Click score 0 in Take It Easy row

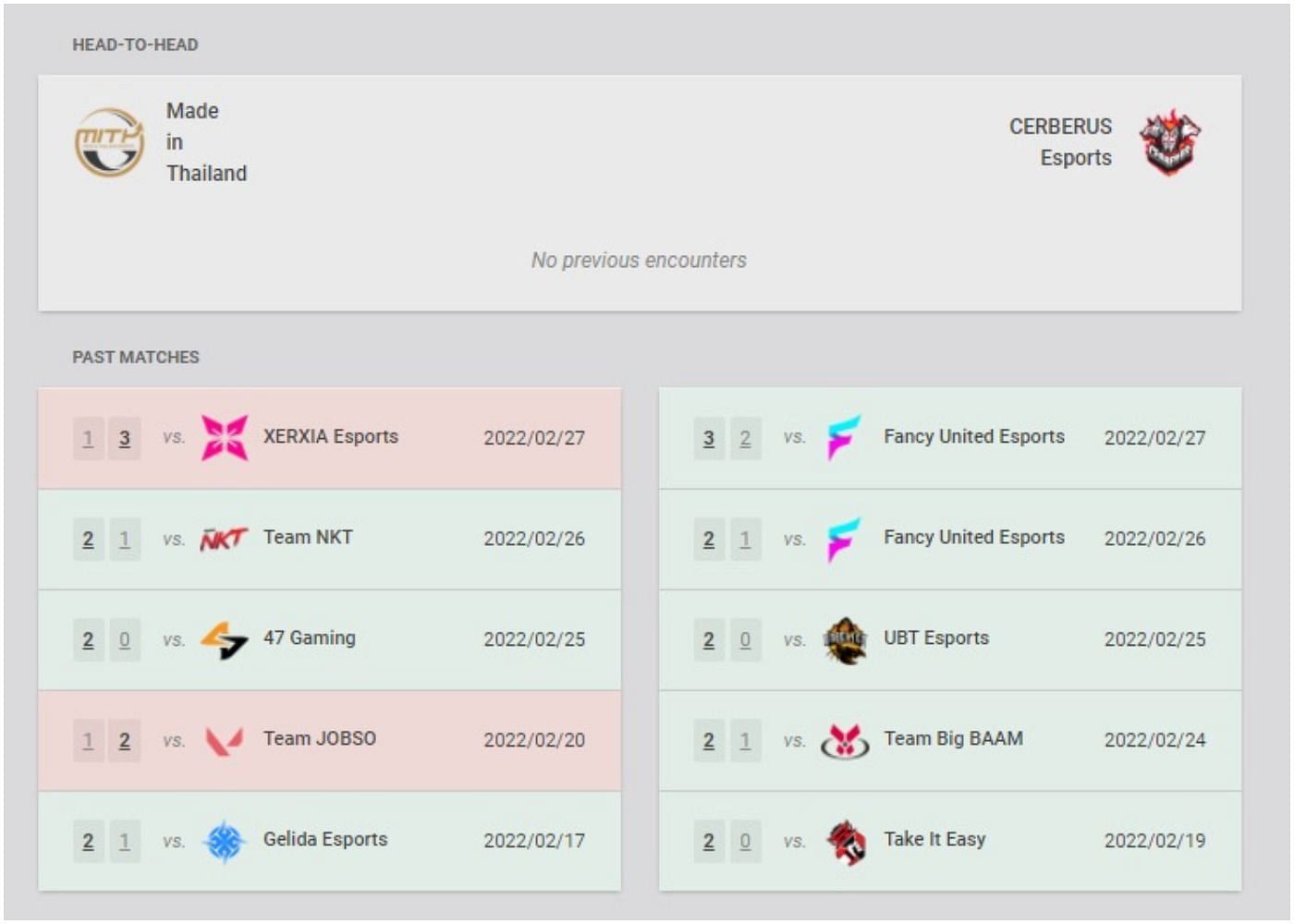click(x=745, y=841)
